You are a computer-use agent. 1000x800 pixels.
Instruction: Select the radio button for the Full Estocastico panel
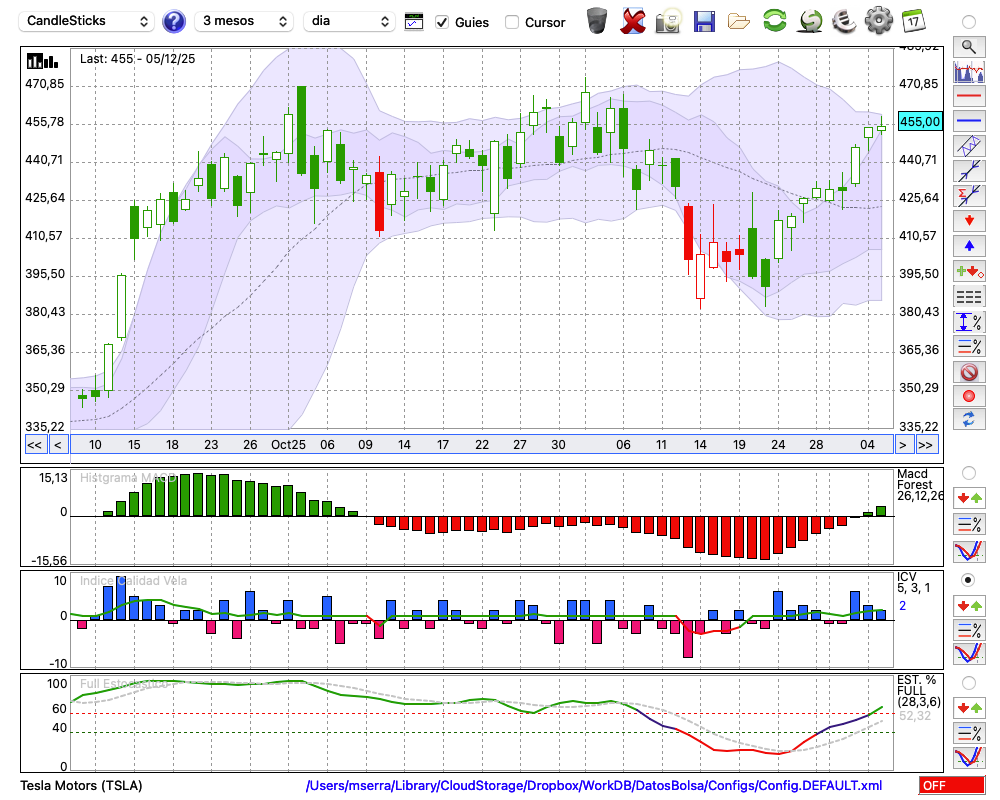[x=968, y=683]
